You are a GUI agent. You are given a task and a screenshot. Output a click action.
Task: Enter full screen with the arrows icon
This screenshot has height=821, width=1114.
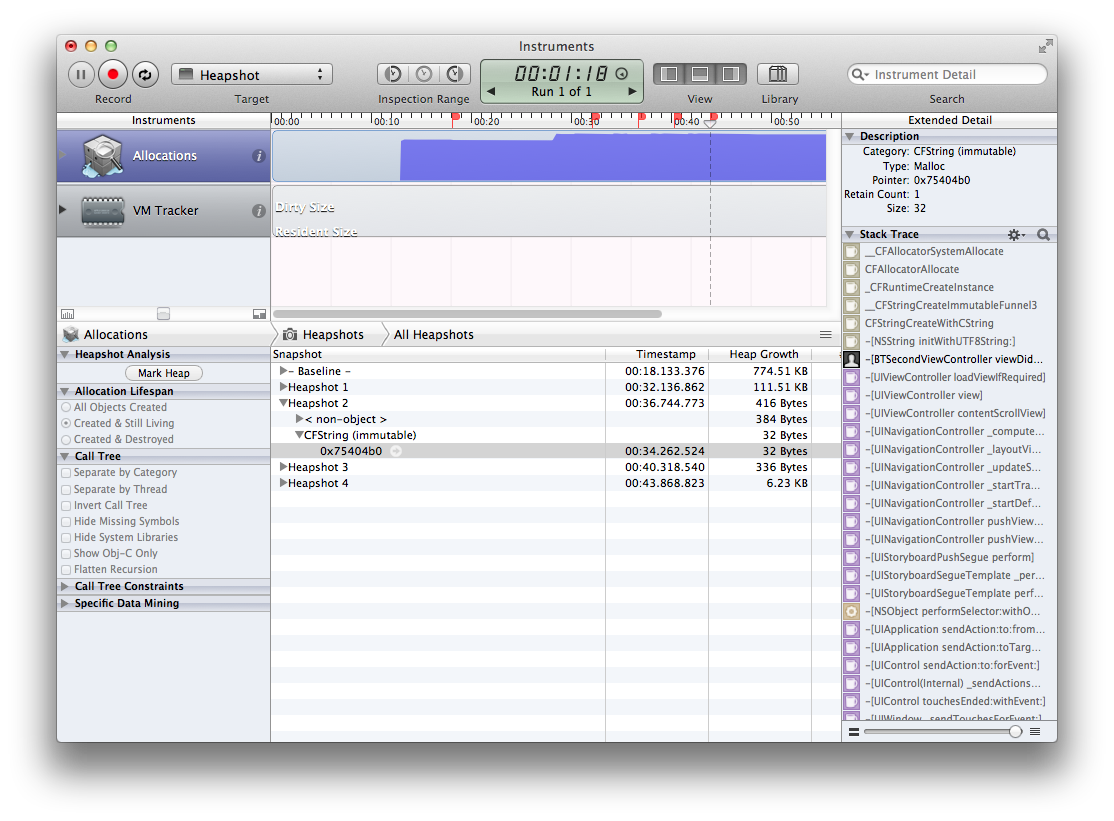[x=1045, y=47]
